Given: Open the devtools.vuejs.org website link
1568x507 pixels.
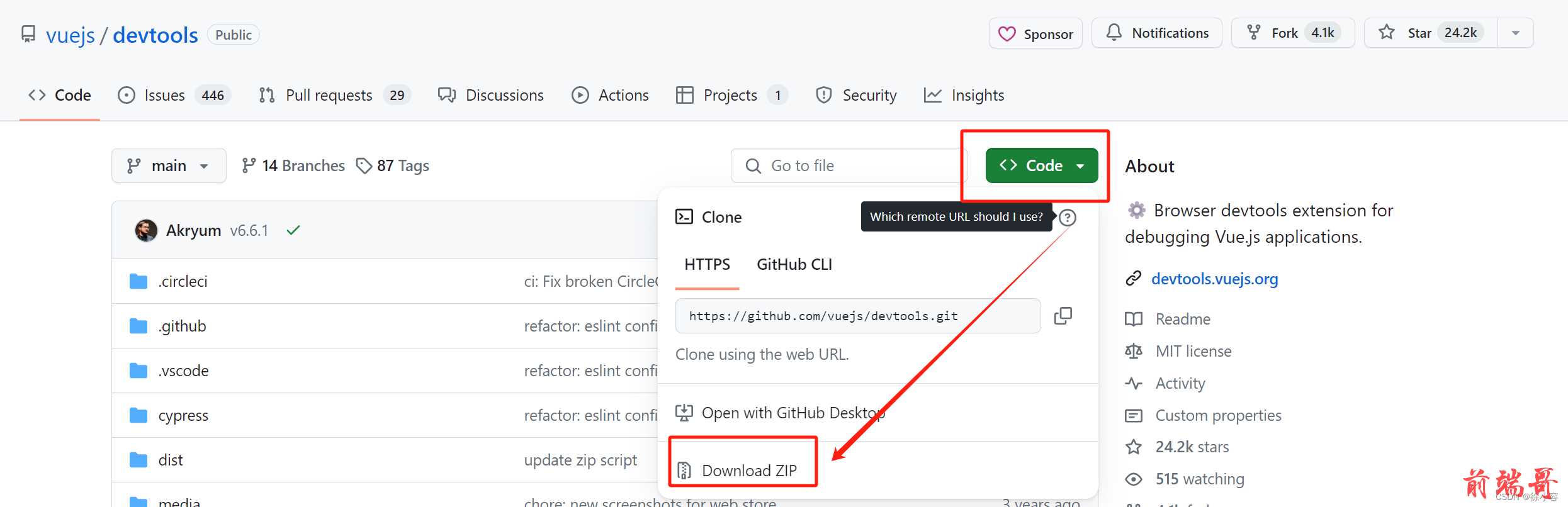Looking at the screenshot, I should (1214, 279).
